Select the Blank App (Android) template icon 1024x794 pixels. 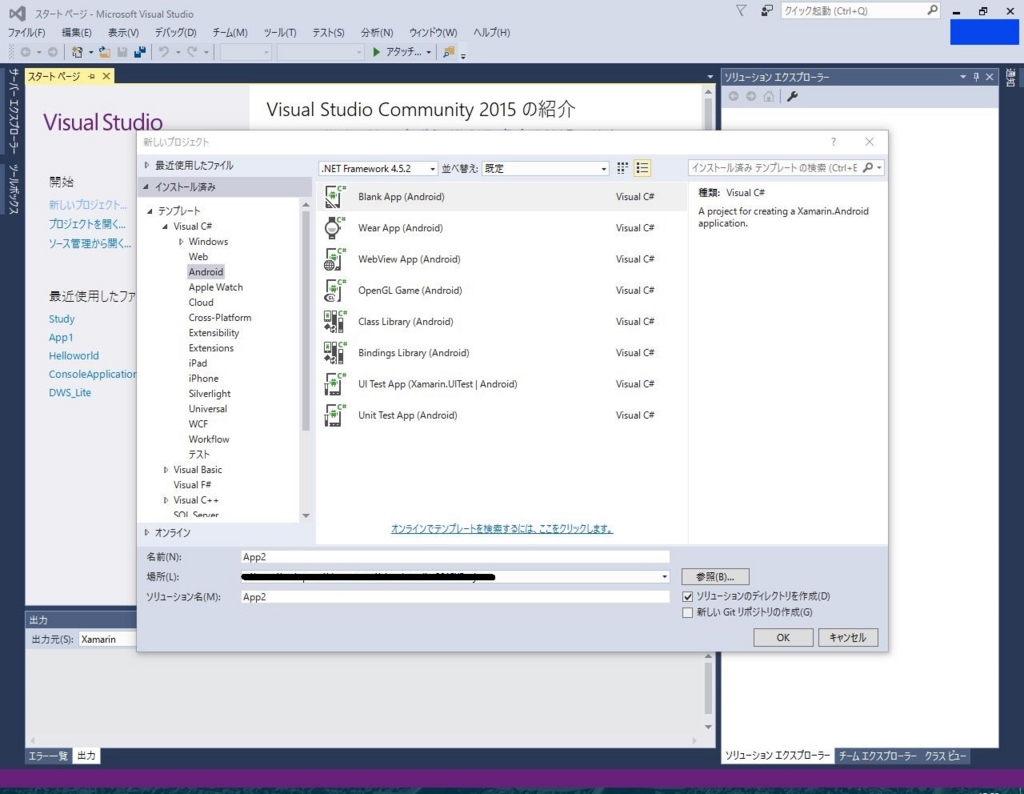pos(335,197)
